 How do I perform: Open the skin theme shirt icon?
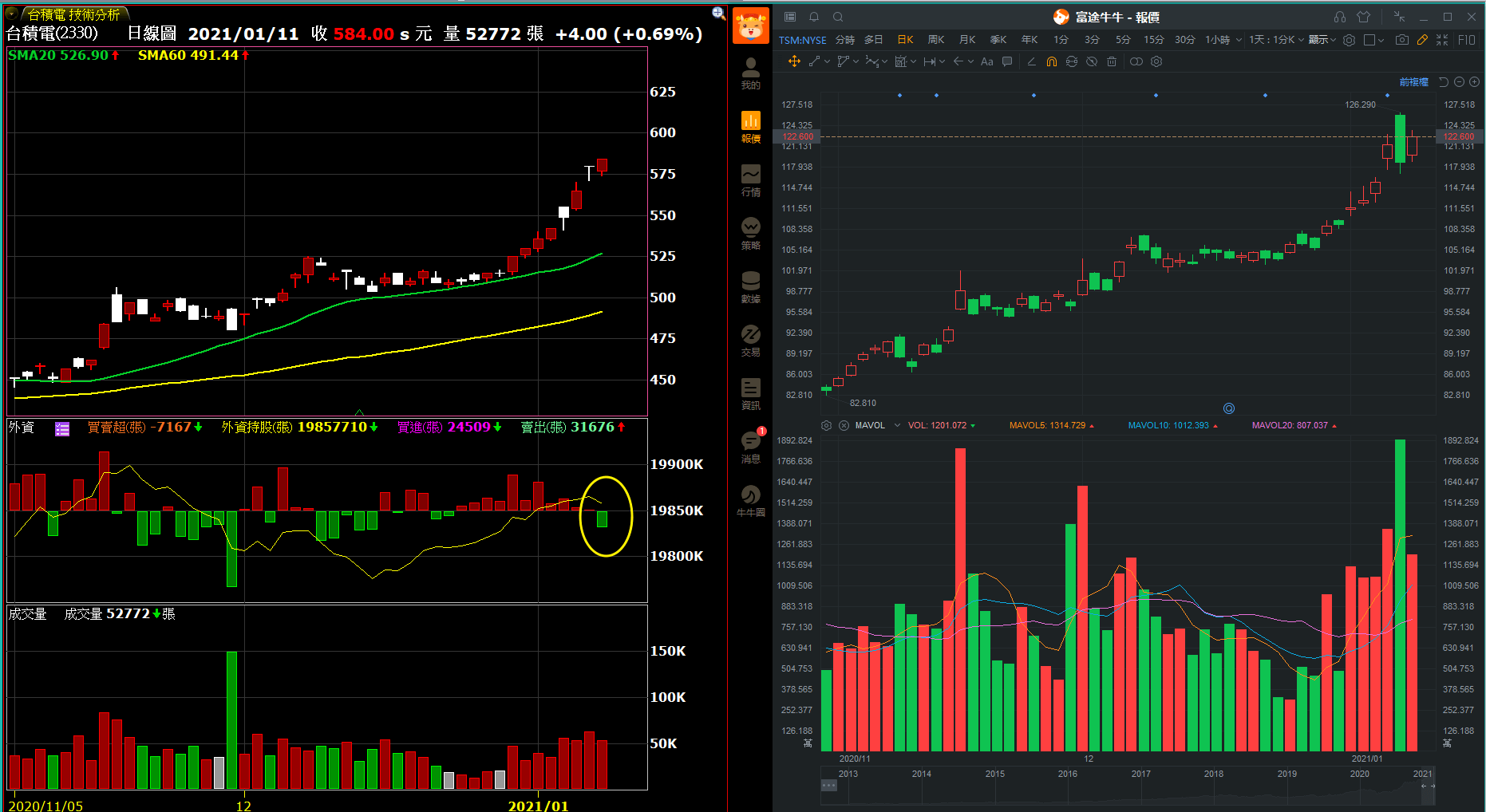pos(1363,17)
